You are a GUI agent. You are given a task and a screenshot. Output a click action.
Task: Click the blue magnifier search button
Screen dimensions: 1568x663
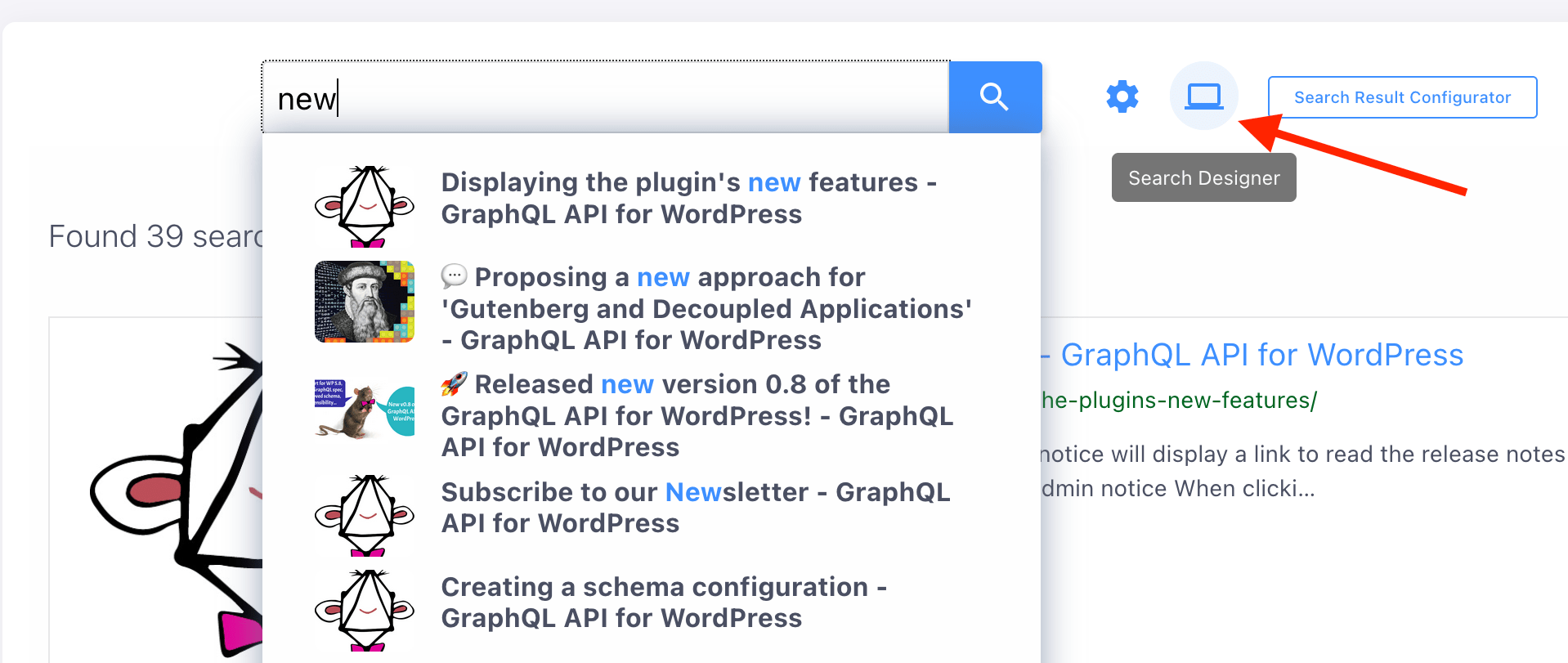click(995, 96)
